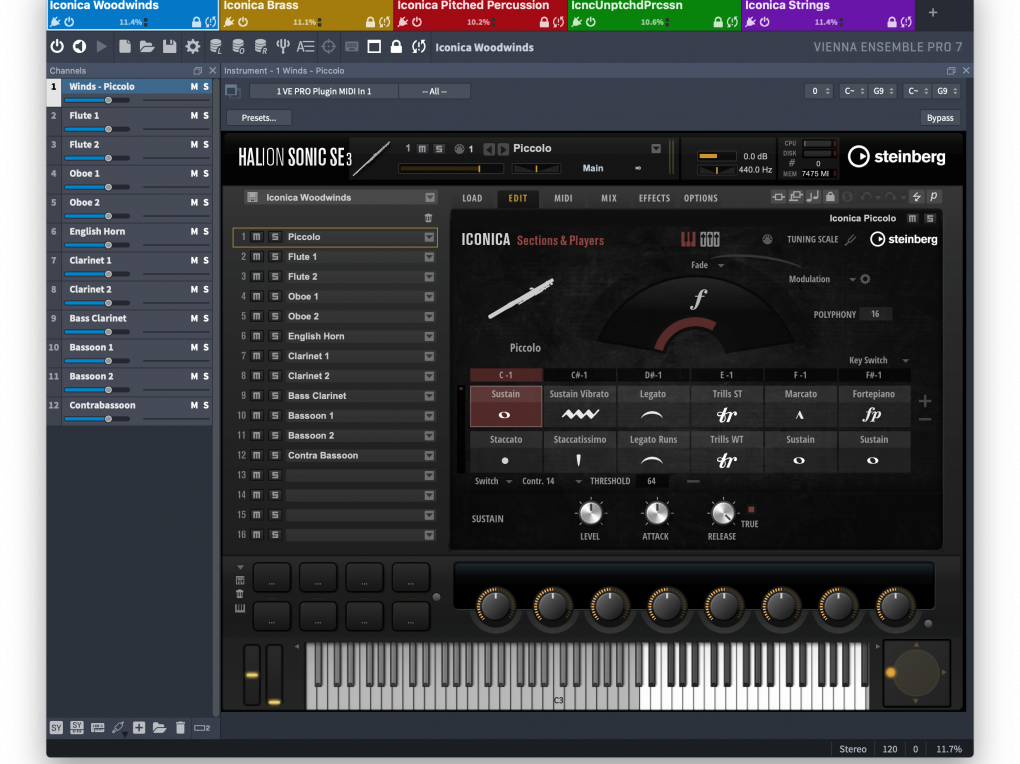Click the database icon with the R letter
The width and height of the screenshot is (1020, 764).
click(261, 47)
